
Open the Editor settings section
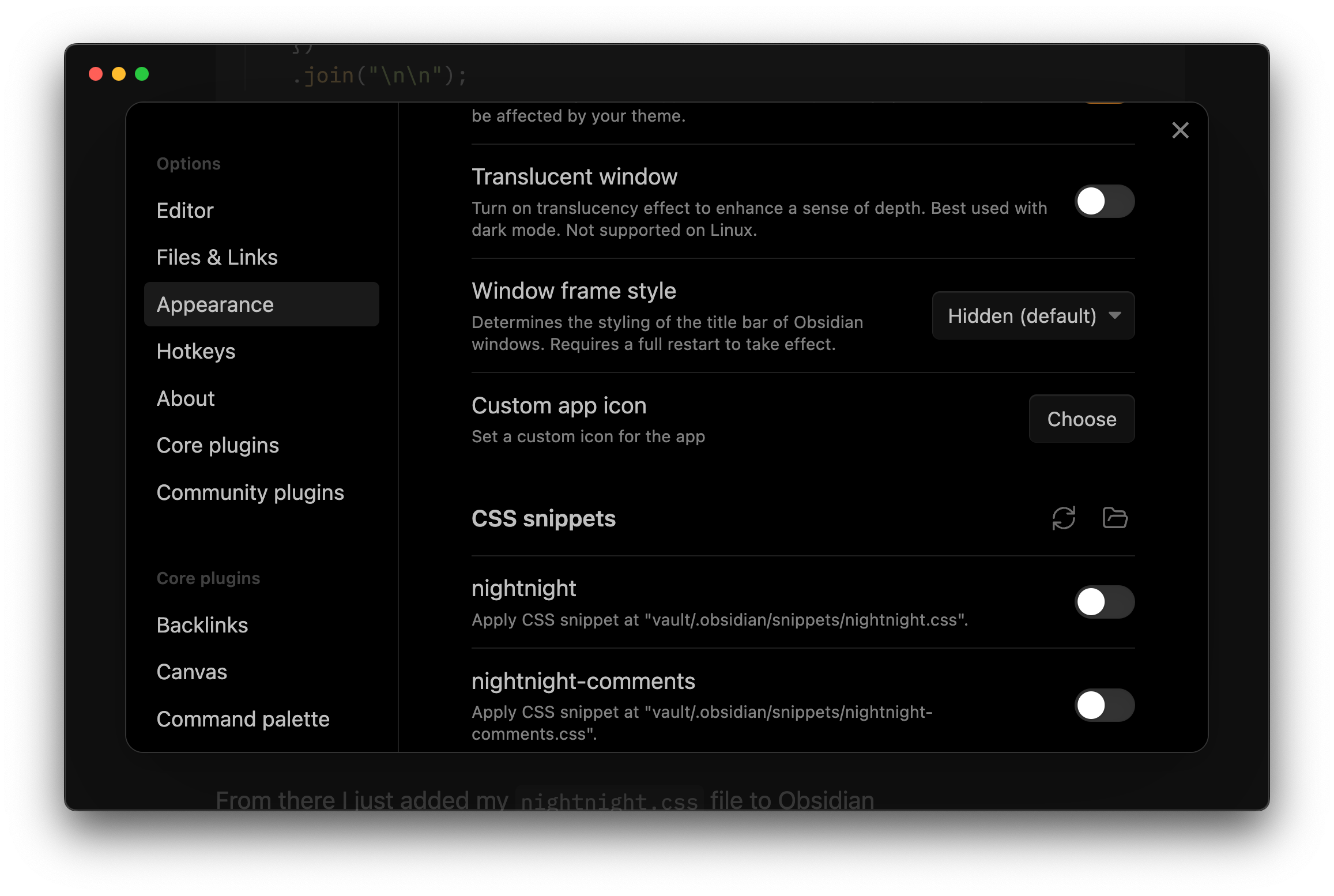pyautogui.click(x=262, y=210)
